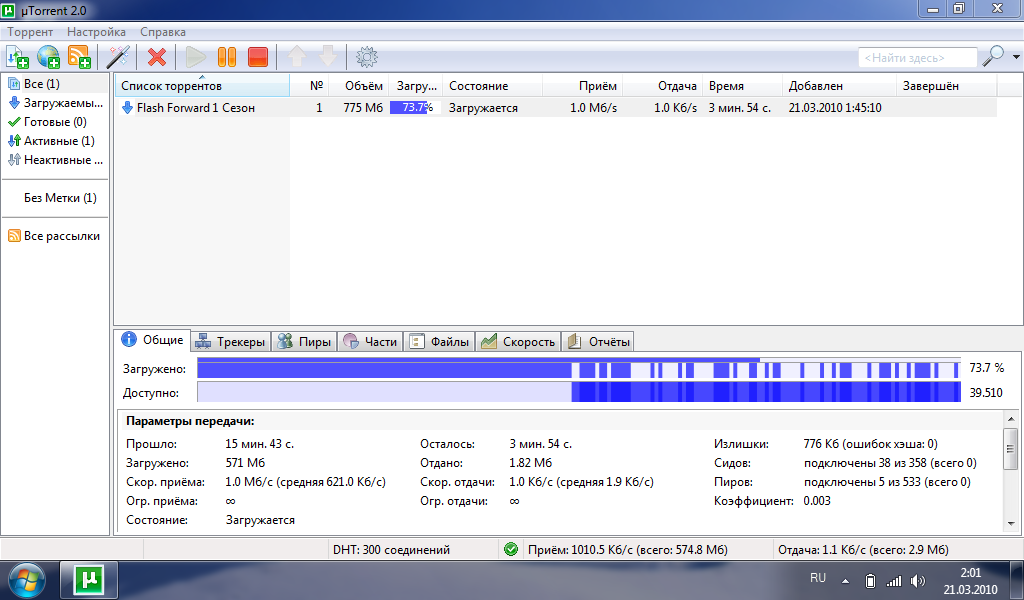1024x600 pixels.
Task: Click the µTorrent taskbar button
Action: coord(89,580)
